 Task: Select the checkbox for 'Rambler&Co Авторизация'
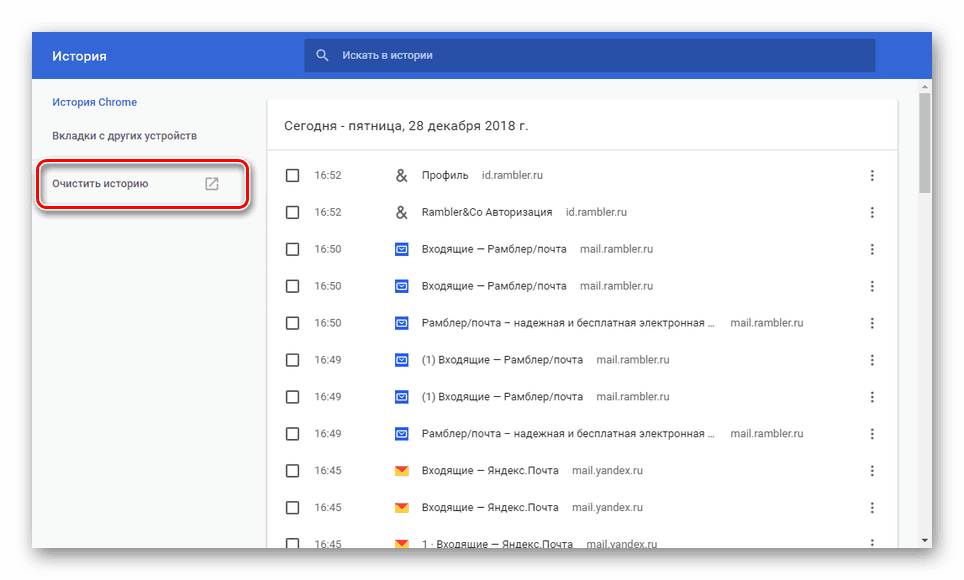pyautogui.click(x=293, y=213)
